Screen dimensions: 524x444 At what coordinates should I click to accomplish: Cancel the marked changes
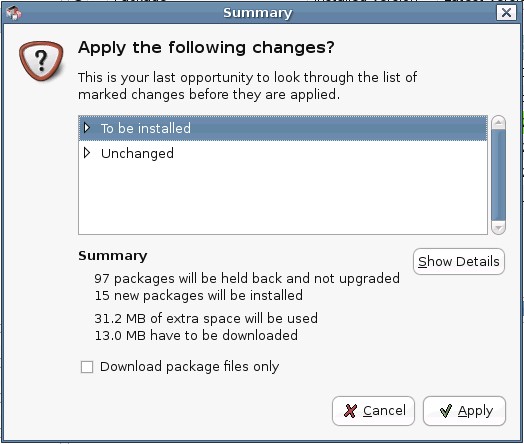(373, 411)
